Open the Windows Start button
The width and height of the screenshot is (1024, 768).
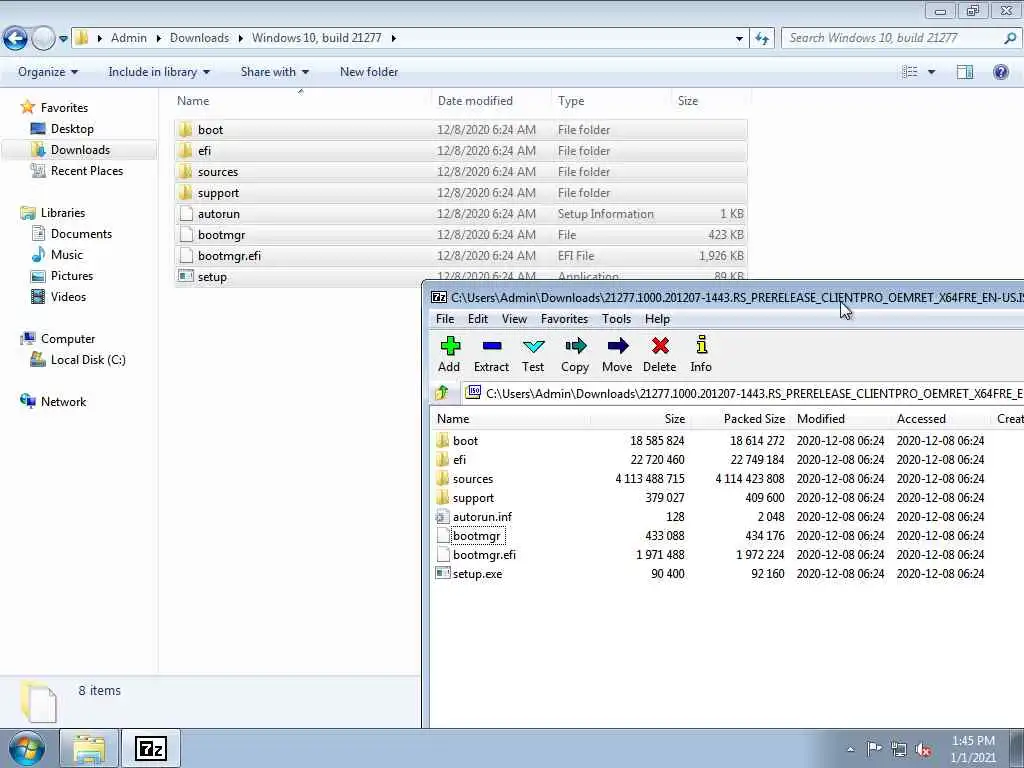(27, 748)
